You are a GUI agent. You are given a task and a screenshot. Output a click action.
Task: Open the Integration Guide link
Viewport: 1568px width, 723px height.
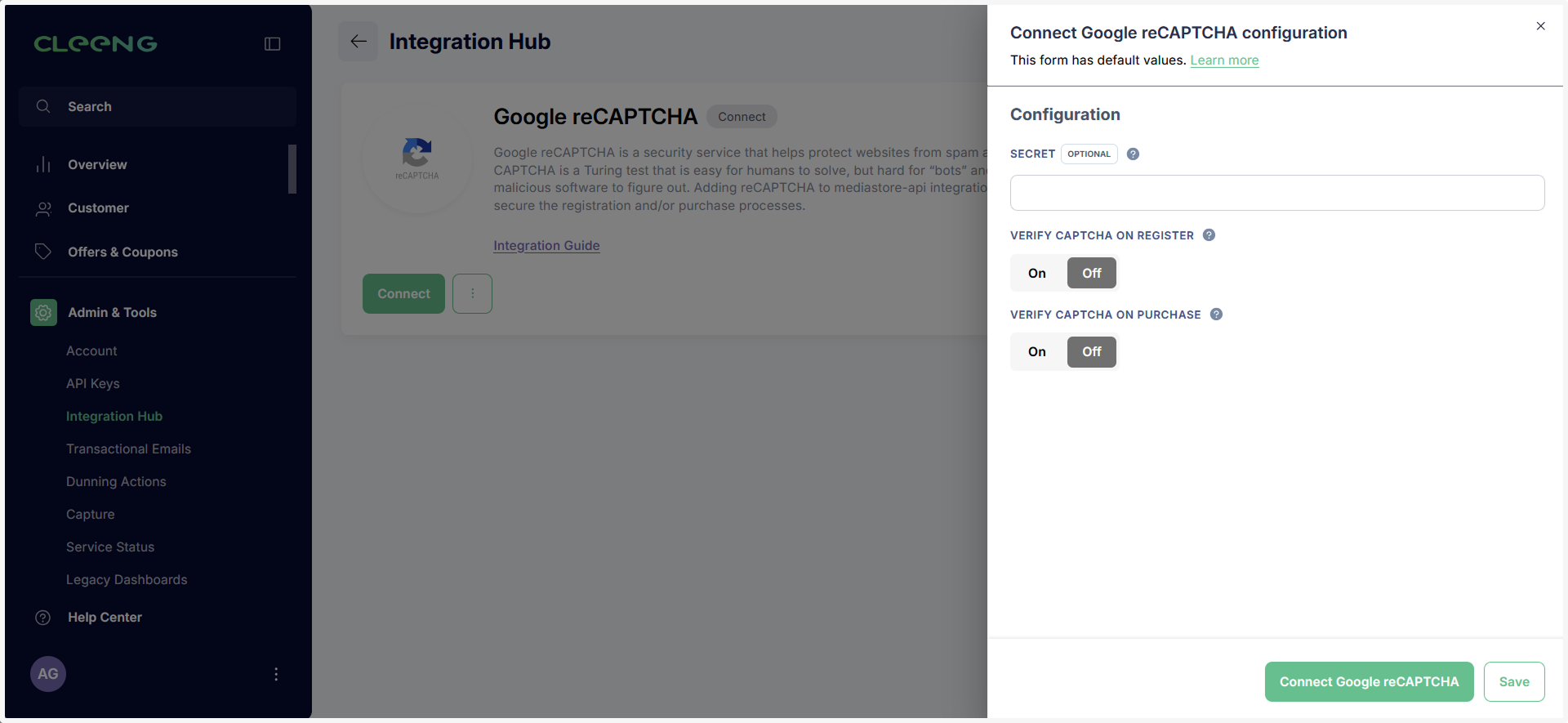click(x=546, y=246)
